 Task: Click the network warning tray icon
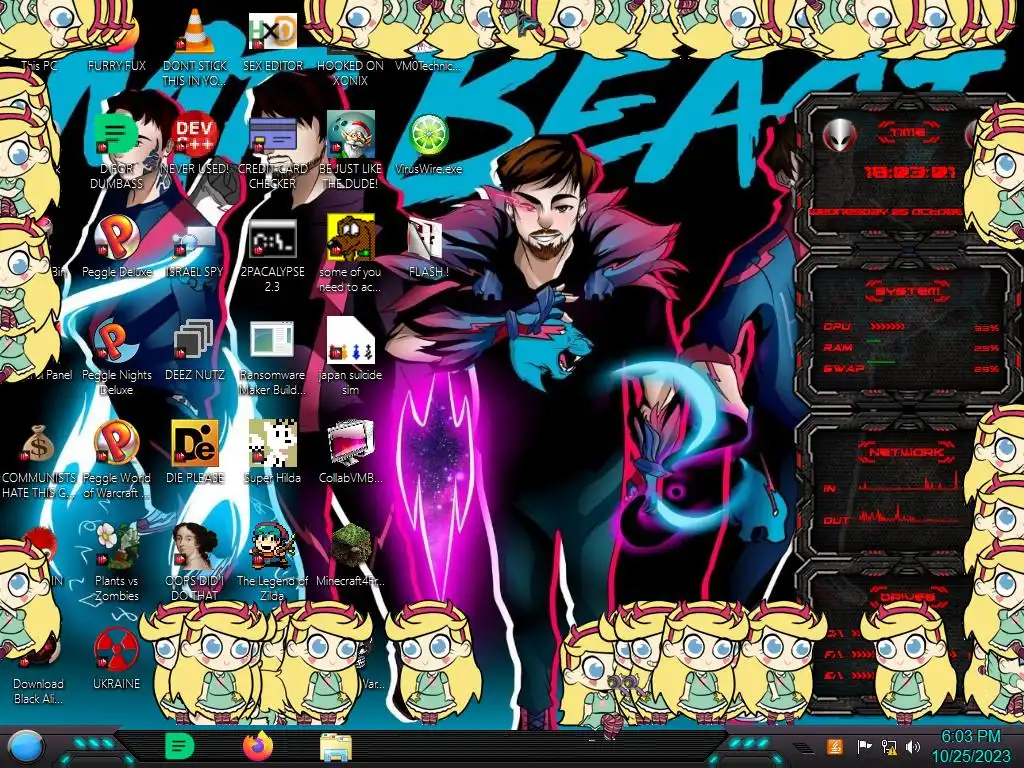888,746
